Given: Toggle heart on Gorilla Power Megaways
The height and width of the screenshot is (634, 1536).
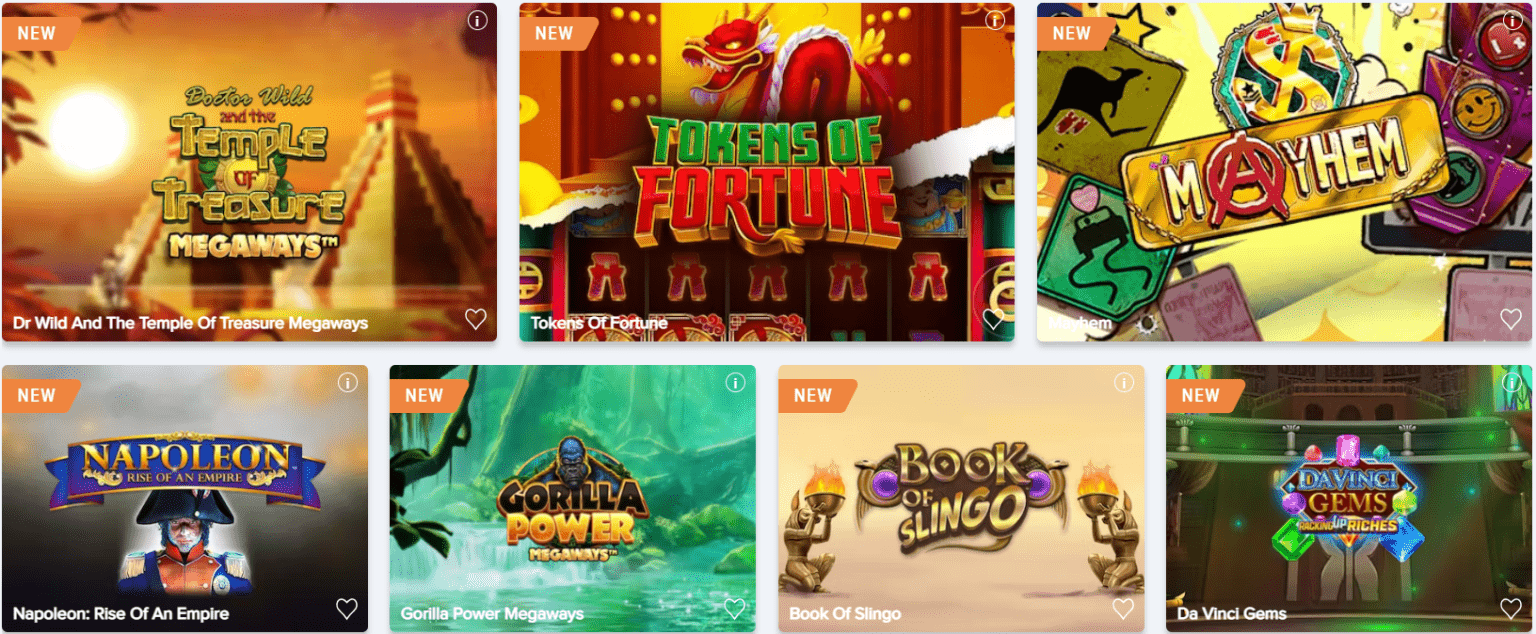Looking at the screenshot, I should [x=735, y=608].
